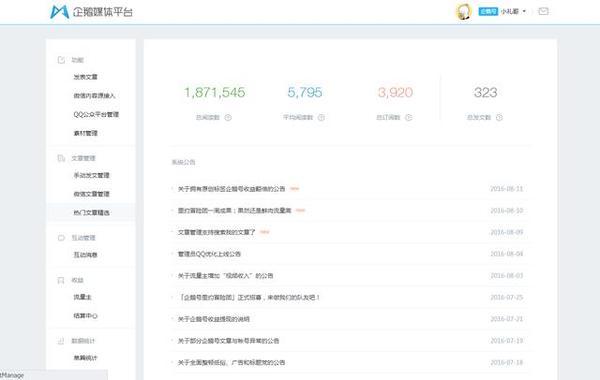600x380 pixels.
Task: Open the announcement dated 2016-08-10
Action: [235, 210]
